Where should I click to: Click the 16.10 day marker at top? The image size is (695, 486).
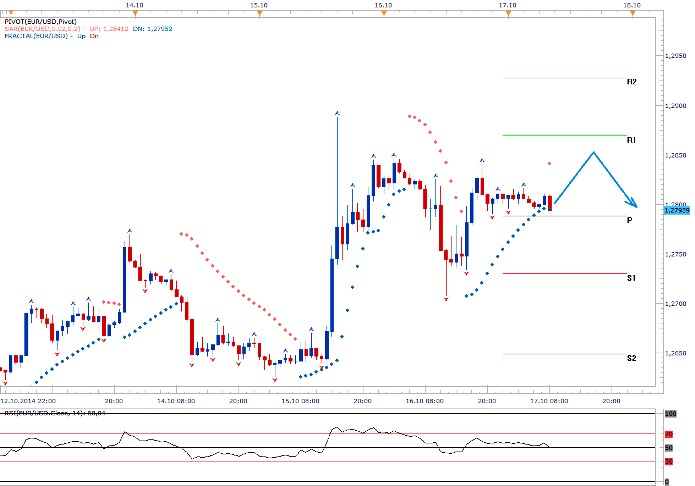pyautogui.click(x=383, y=12)
